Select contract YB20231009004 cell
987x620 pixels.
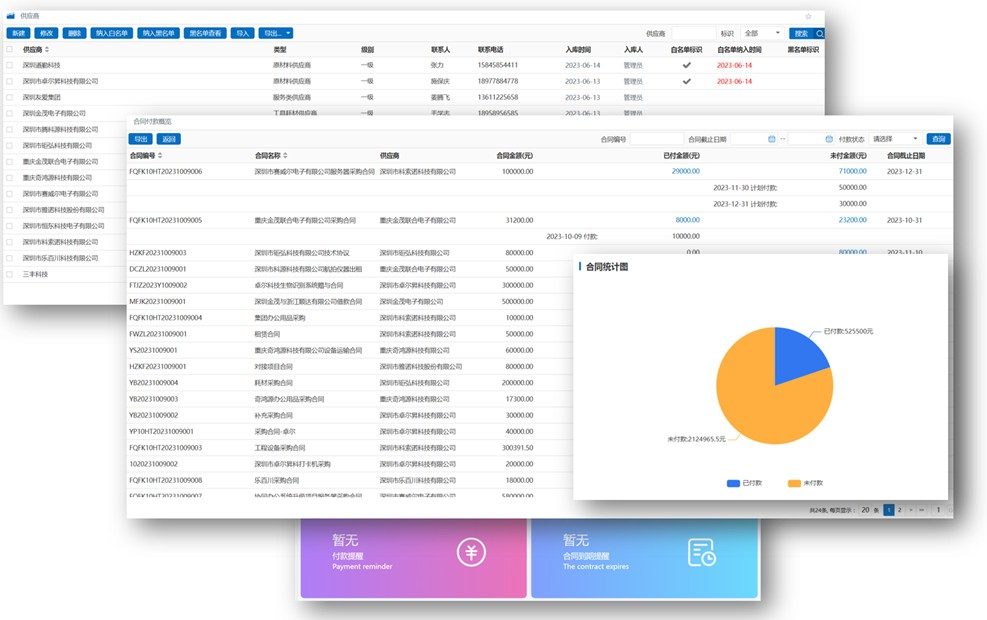pyautogui.click(x=154, y=383)
